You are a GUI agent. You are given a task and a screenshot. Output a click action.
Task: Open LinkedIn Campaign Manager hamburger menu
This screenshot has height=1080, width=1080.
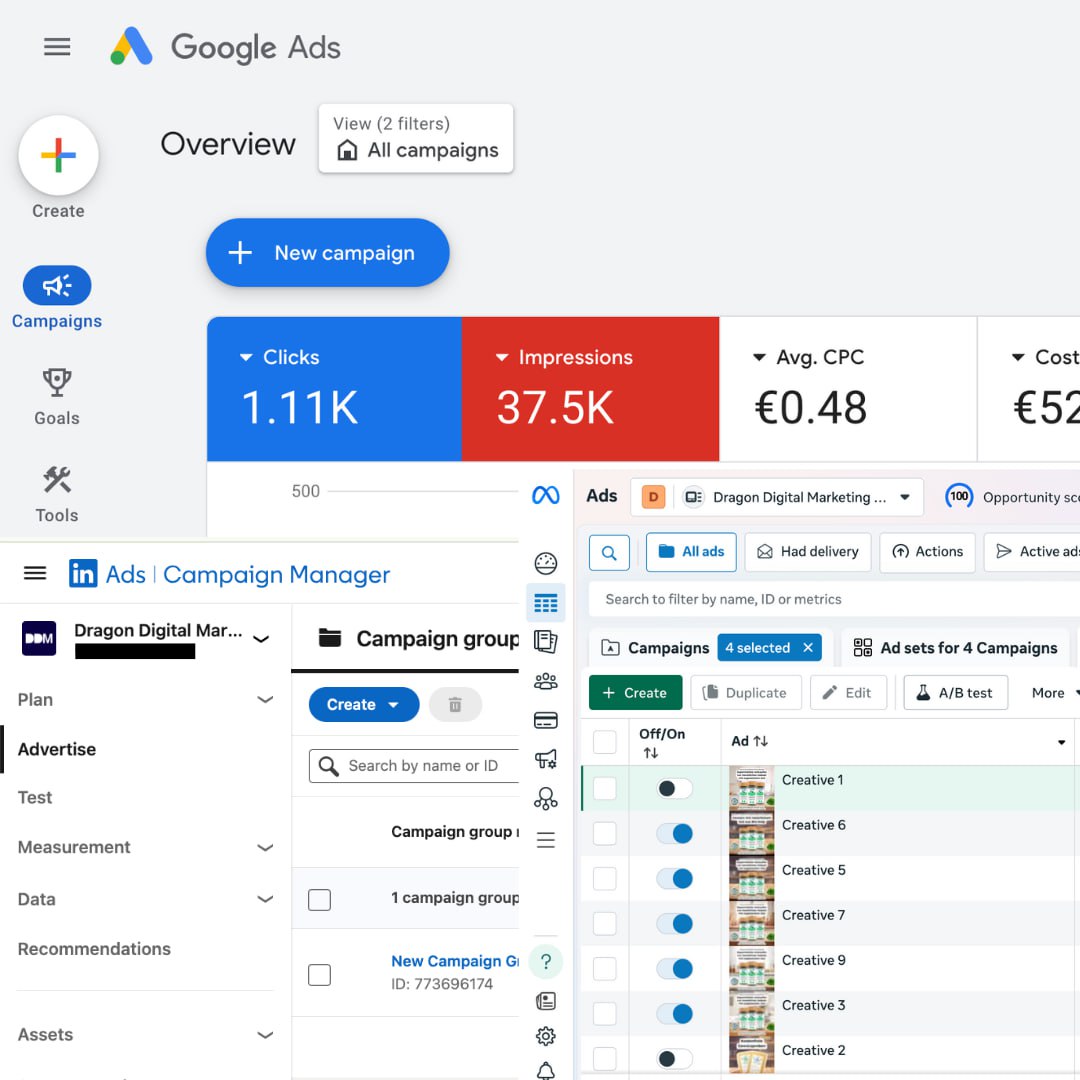[x=35, y=573]
